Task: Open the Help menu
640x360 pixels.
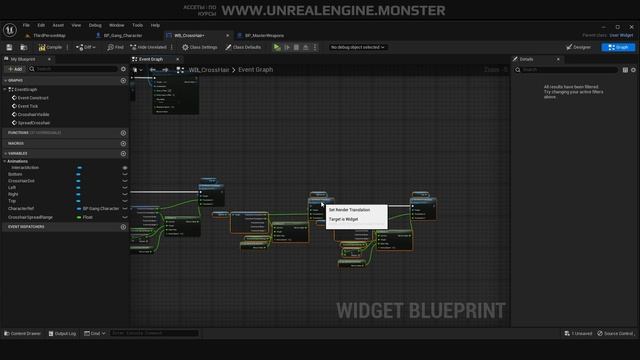Action: [155, 25]
